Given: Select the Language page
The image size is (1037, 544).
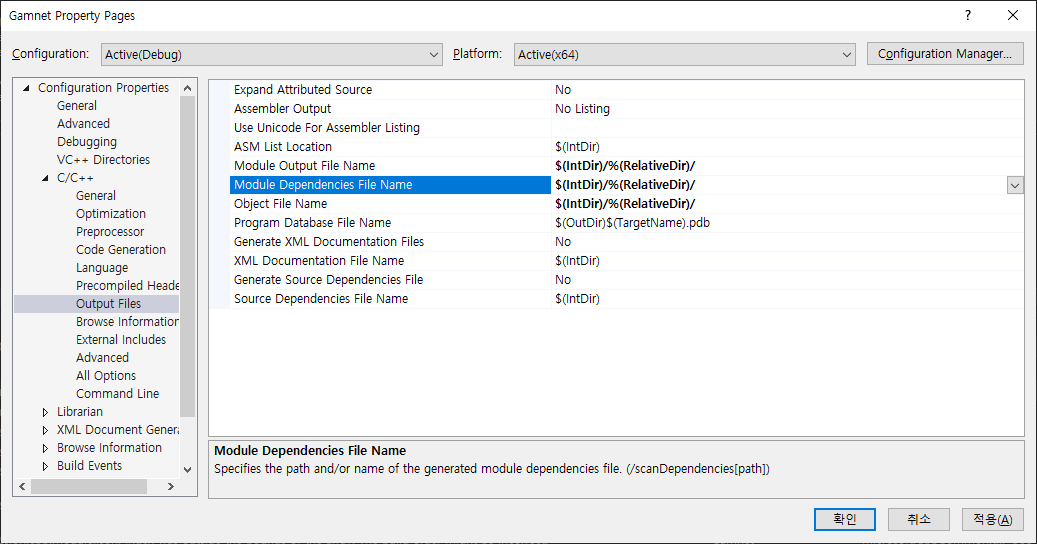Looking at the screenshot, I should (x=102, y=268).
